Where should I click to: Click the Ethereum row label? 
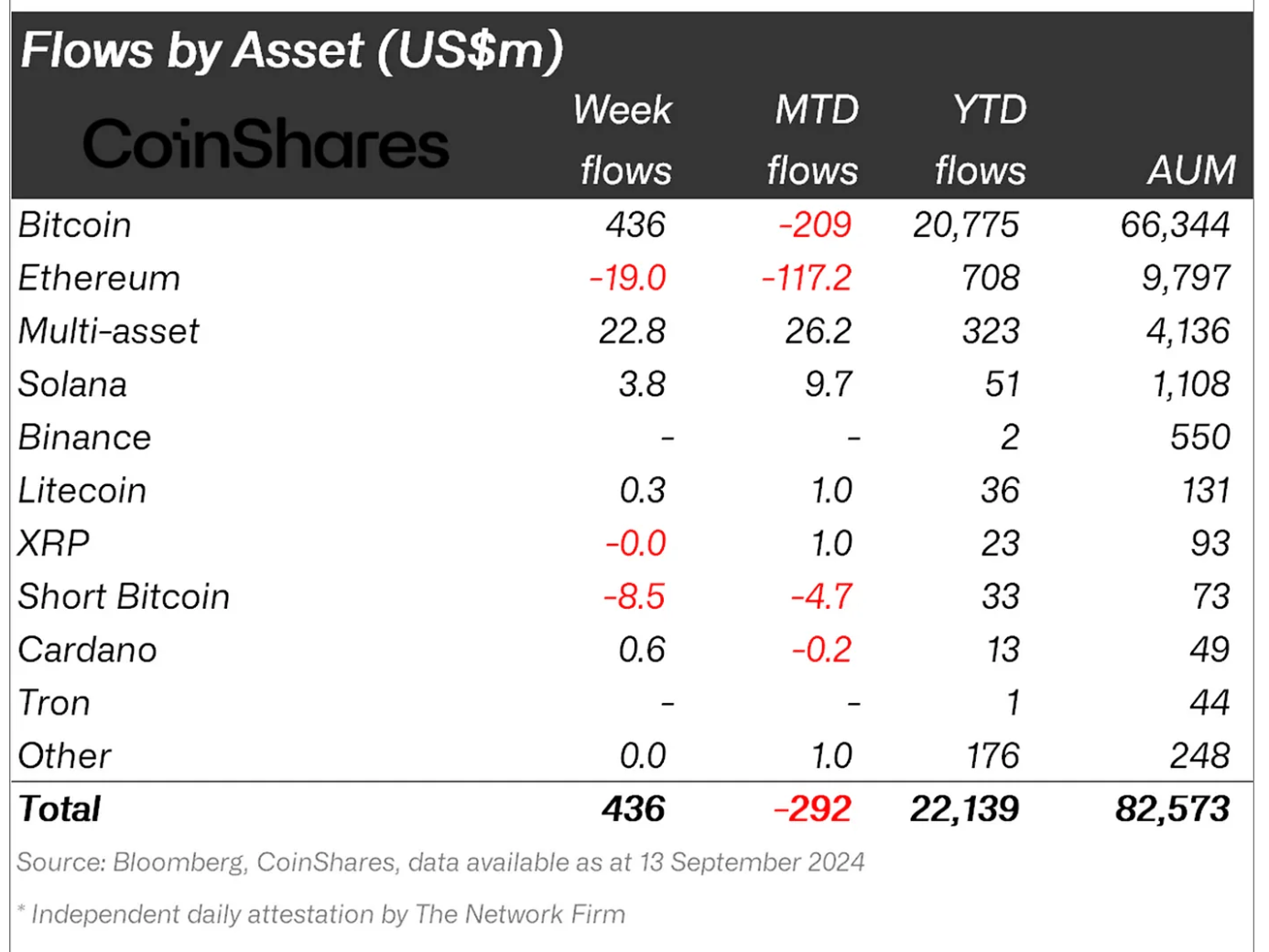coord(99,278)
